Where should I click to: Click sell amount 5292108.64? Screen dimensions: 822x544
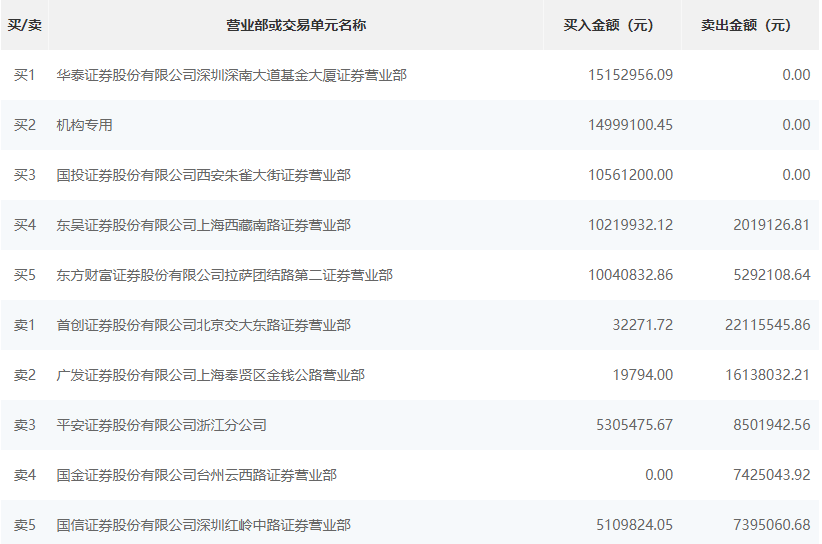772,275
